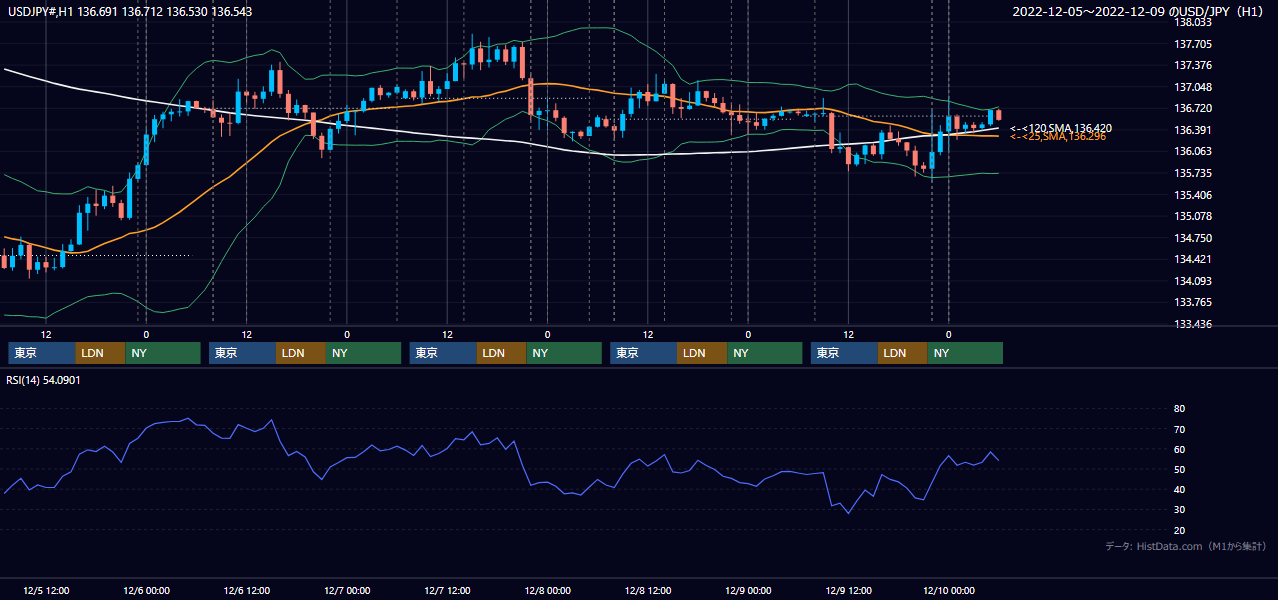Click the 136.720 price axis label
The width and height of the screenshot is (1278, 600).
point(1192,108)
